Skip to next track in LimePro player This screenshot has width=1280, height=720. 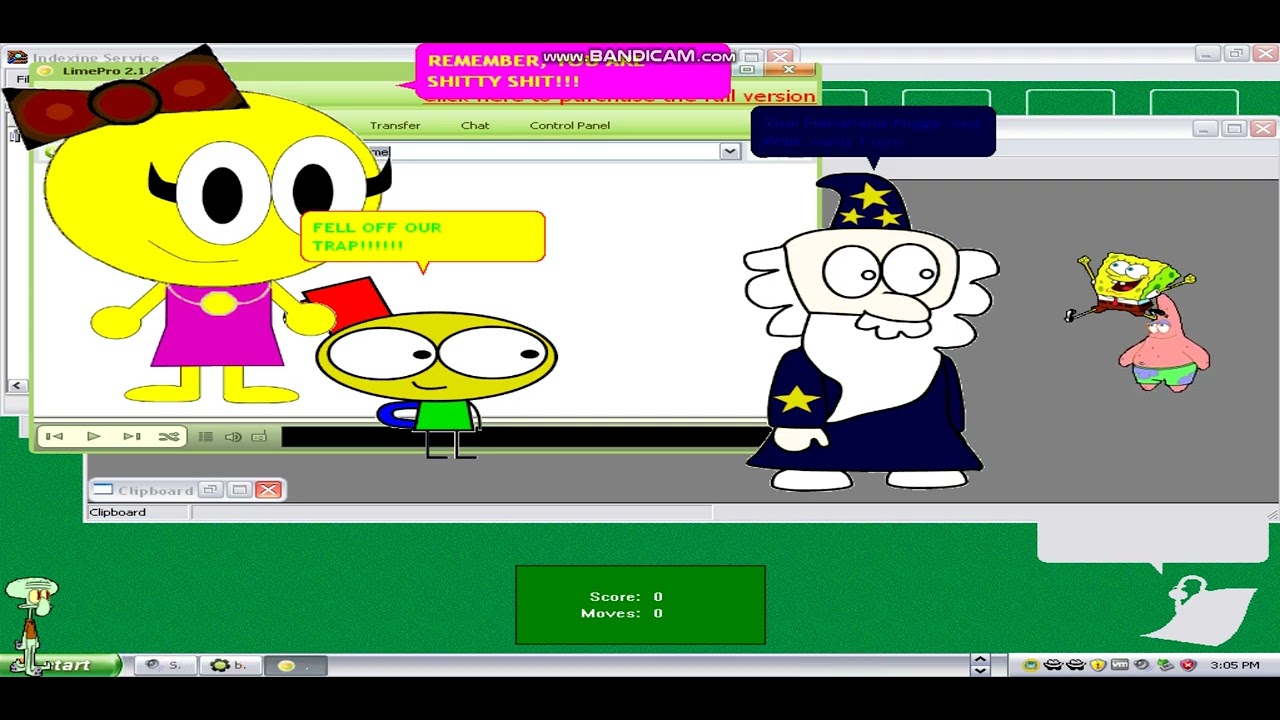coord(131,436)
